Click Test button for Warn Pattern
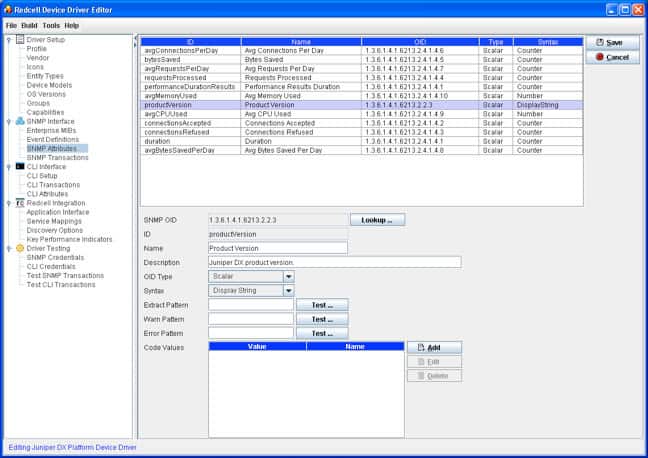This screenshot has height=458, width=648. [x=322, y=319]
